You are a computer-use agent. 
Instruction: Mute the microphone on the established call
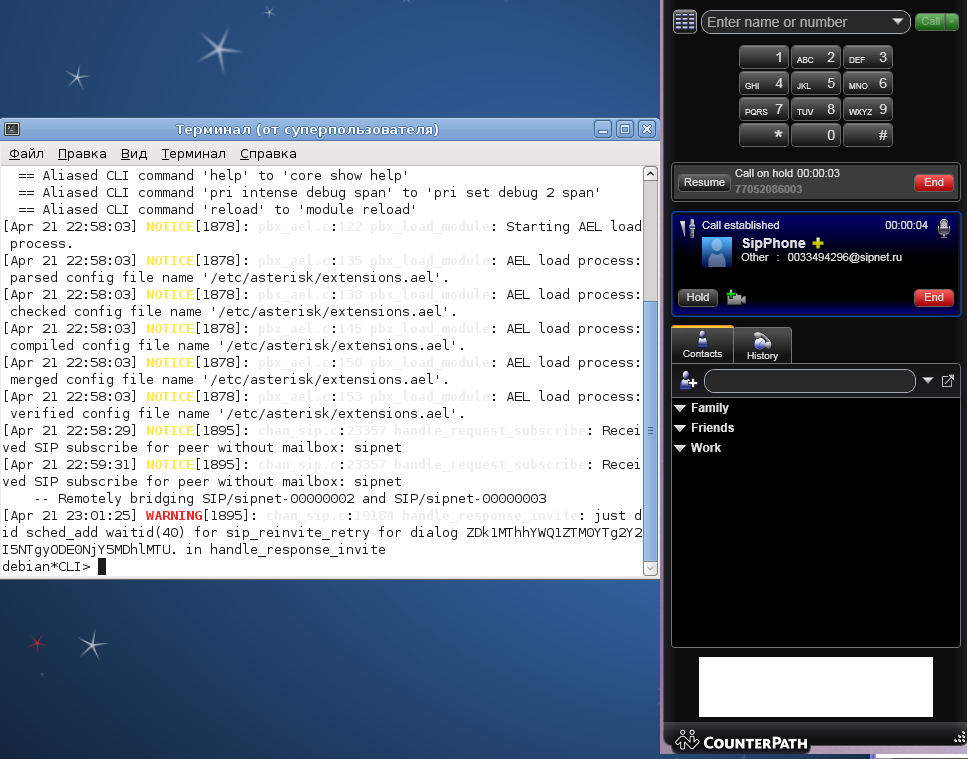coord(943,229)
